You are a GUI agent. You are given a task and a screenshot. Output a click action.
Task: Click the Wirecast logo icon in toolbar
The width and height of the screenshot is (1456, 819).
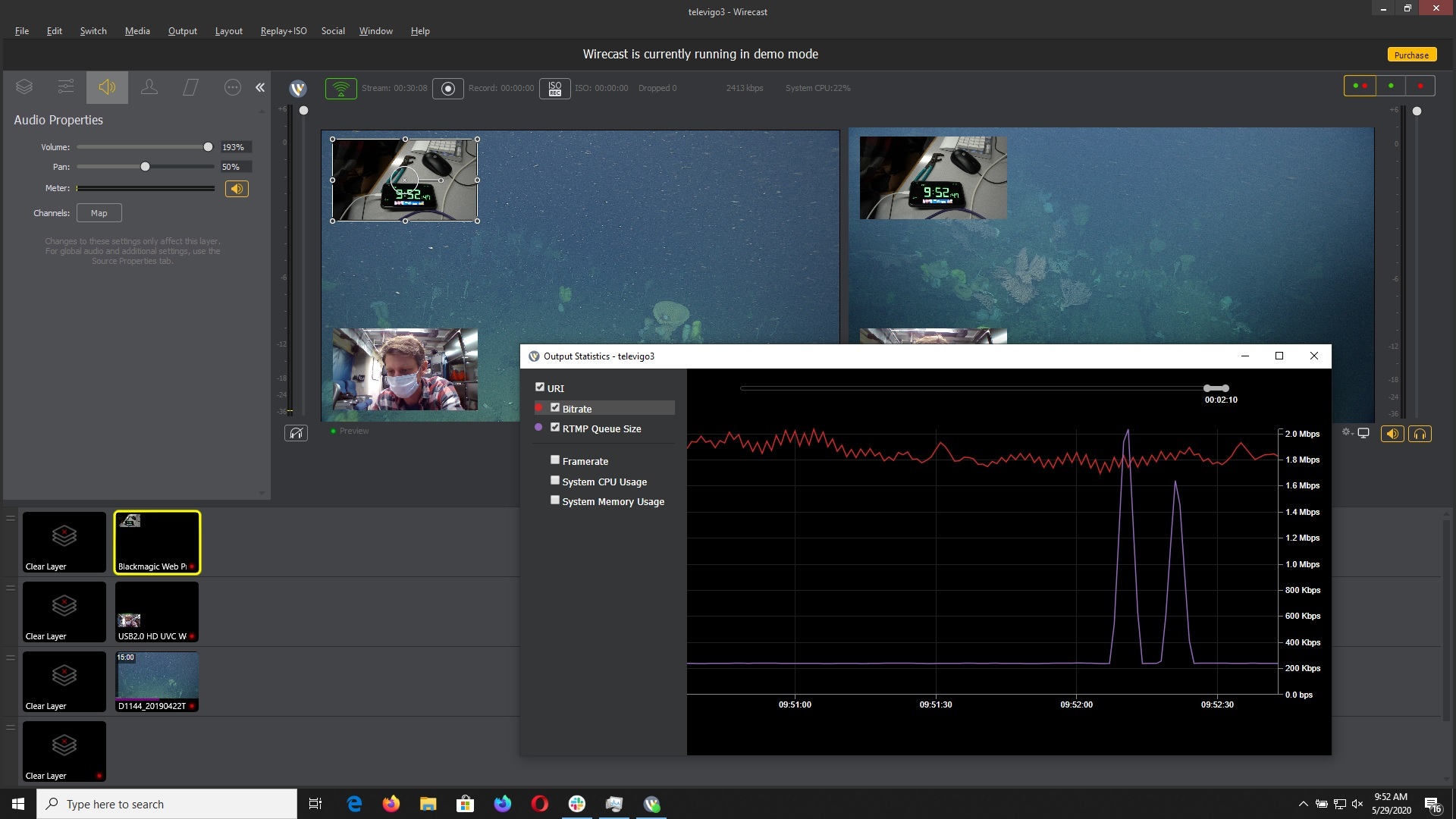[298, 89]
